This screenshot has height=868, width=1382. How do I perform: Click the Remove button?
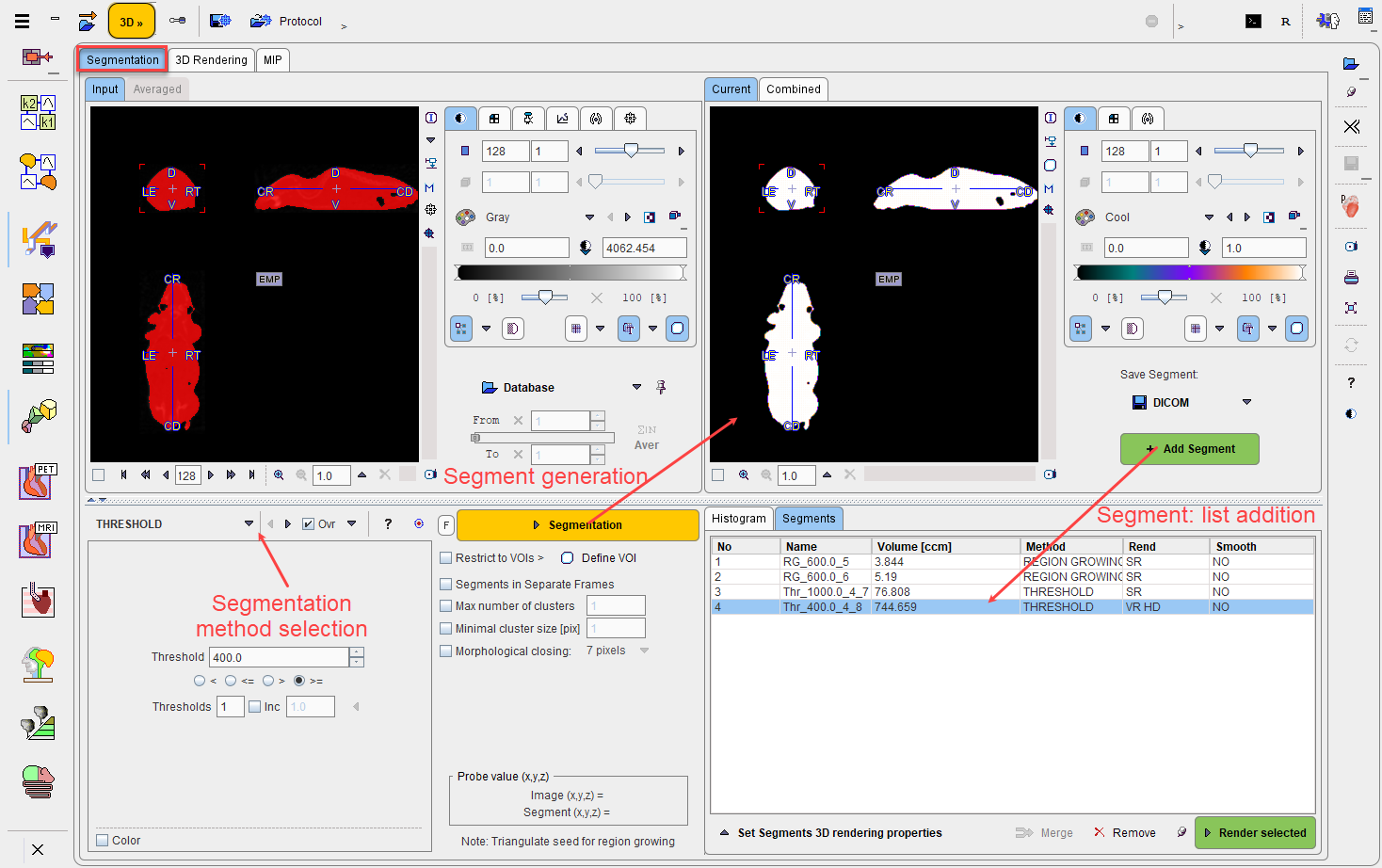(1124, 833)
